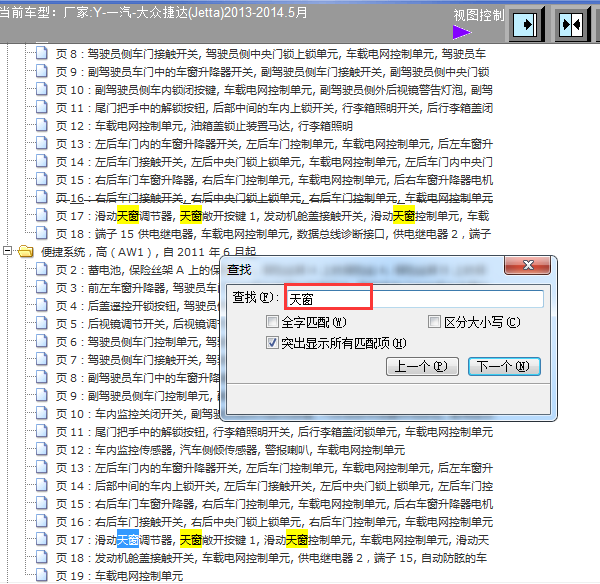The width and height of the screenshot is (600, 584).
Task: Click the 查找 search input field
Action: [x=414, y=299]
